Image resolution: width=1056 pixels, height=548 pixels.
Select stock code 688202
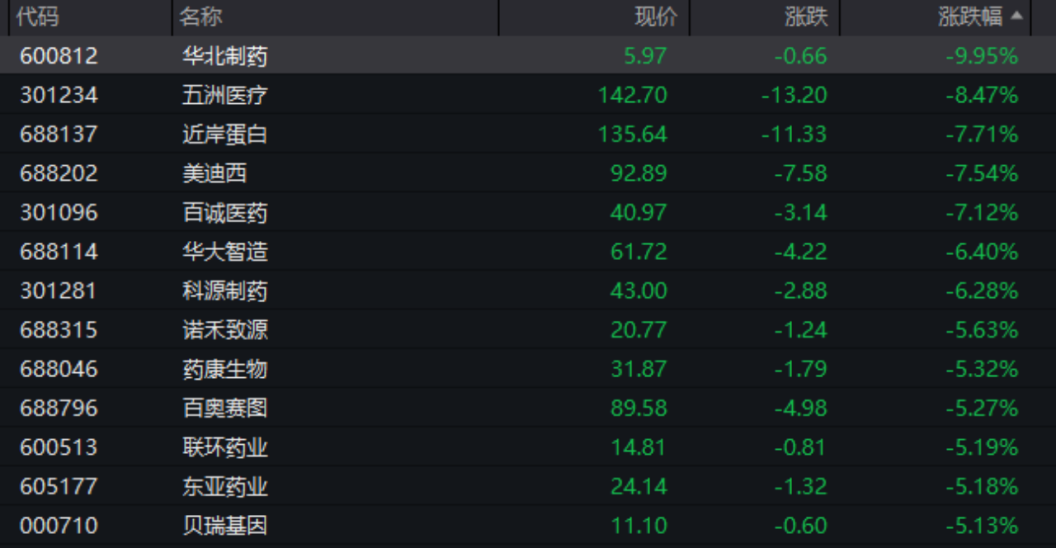coord(59,173)
